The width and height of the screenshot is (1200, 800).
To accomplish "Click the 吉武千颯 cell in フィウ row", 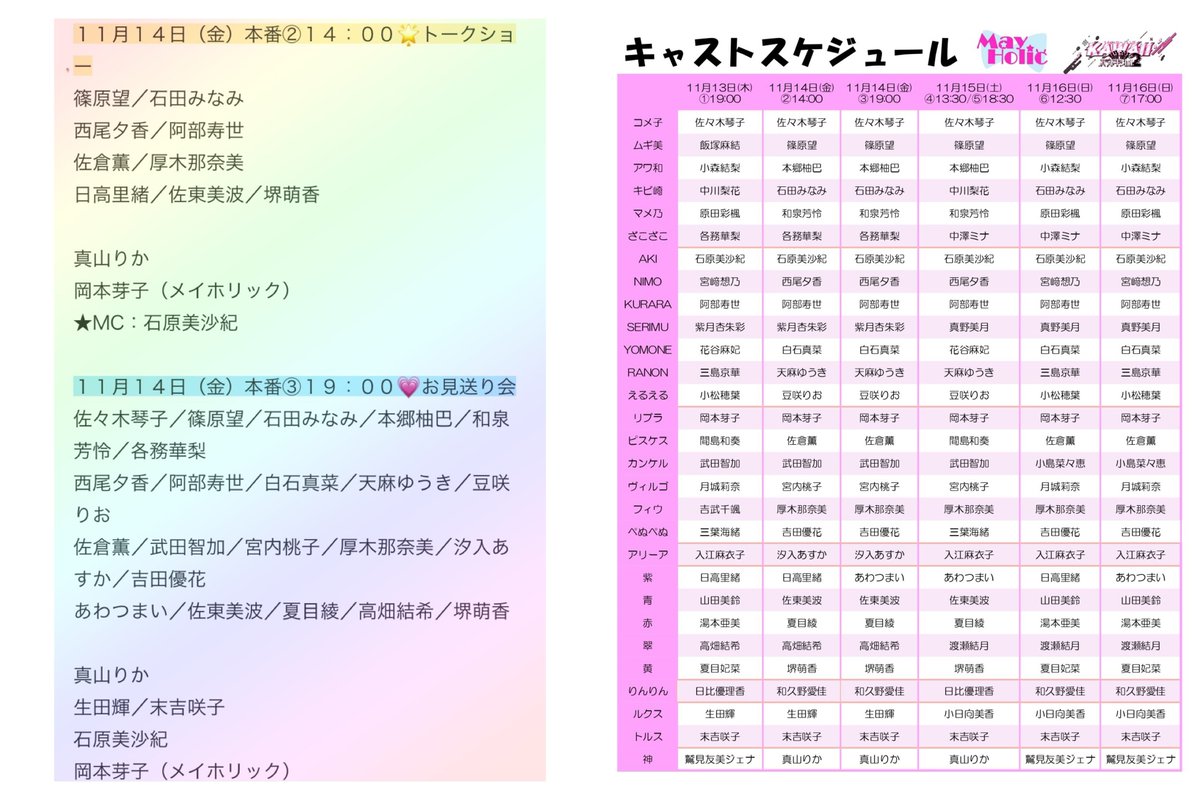I will tap(719, 509).
